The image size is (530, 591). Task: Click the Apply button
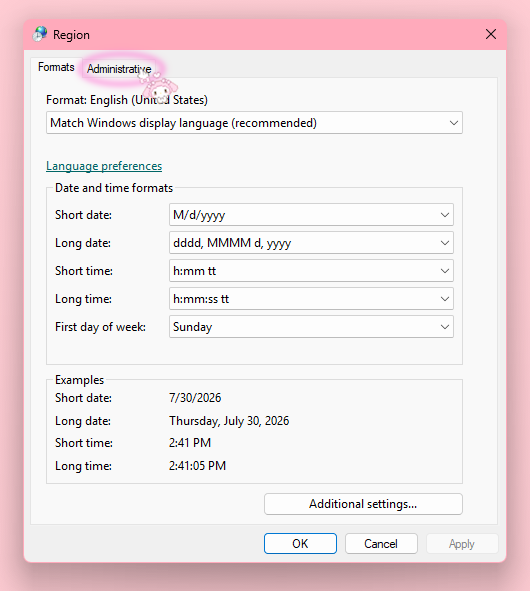(461, 544)
